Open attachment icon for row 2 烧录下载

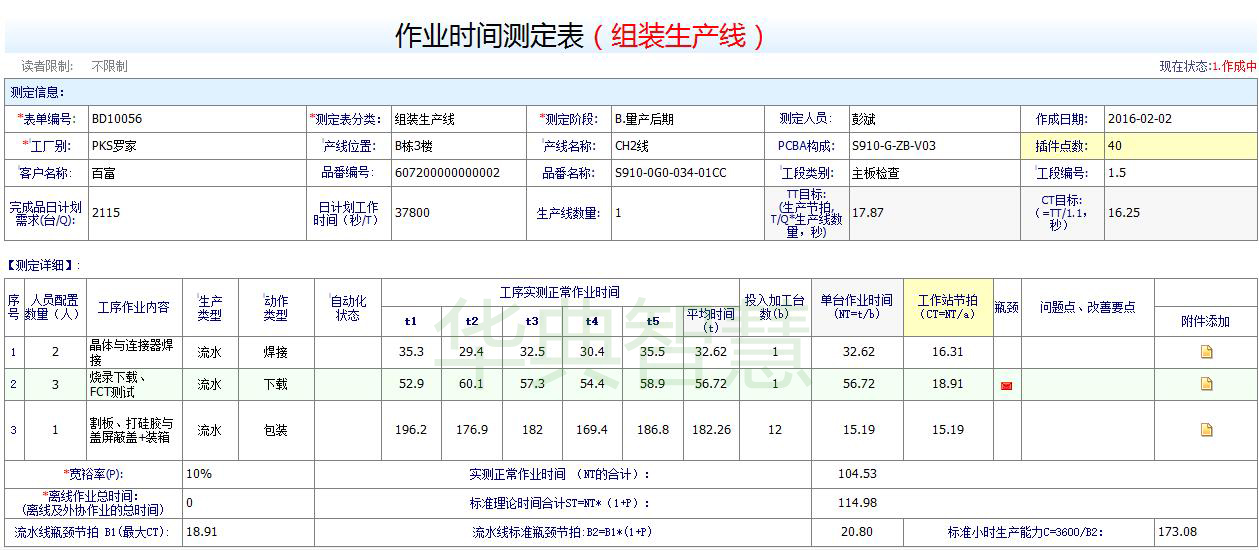coord(1206,384)
